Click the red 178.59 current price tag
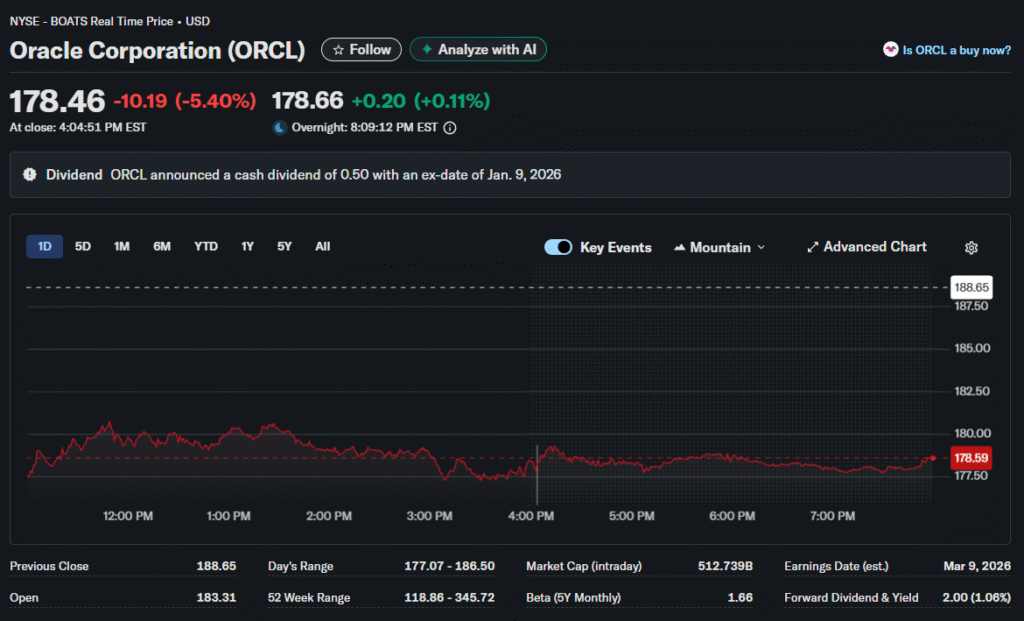Viewport: 1024px width, 621px height. point(970,458)
